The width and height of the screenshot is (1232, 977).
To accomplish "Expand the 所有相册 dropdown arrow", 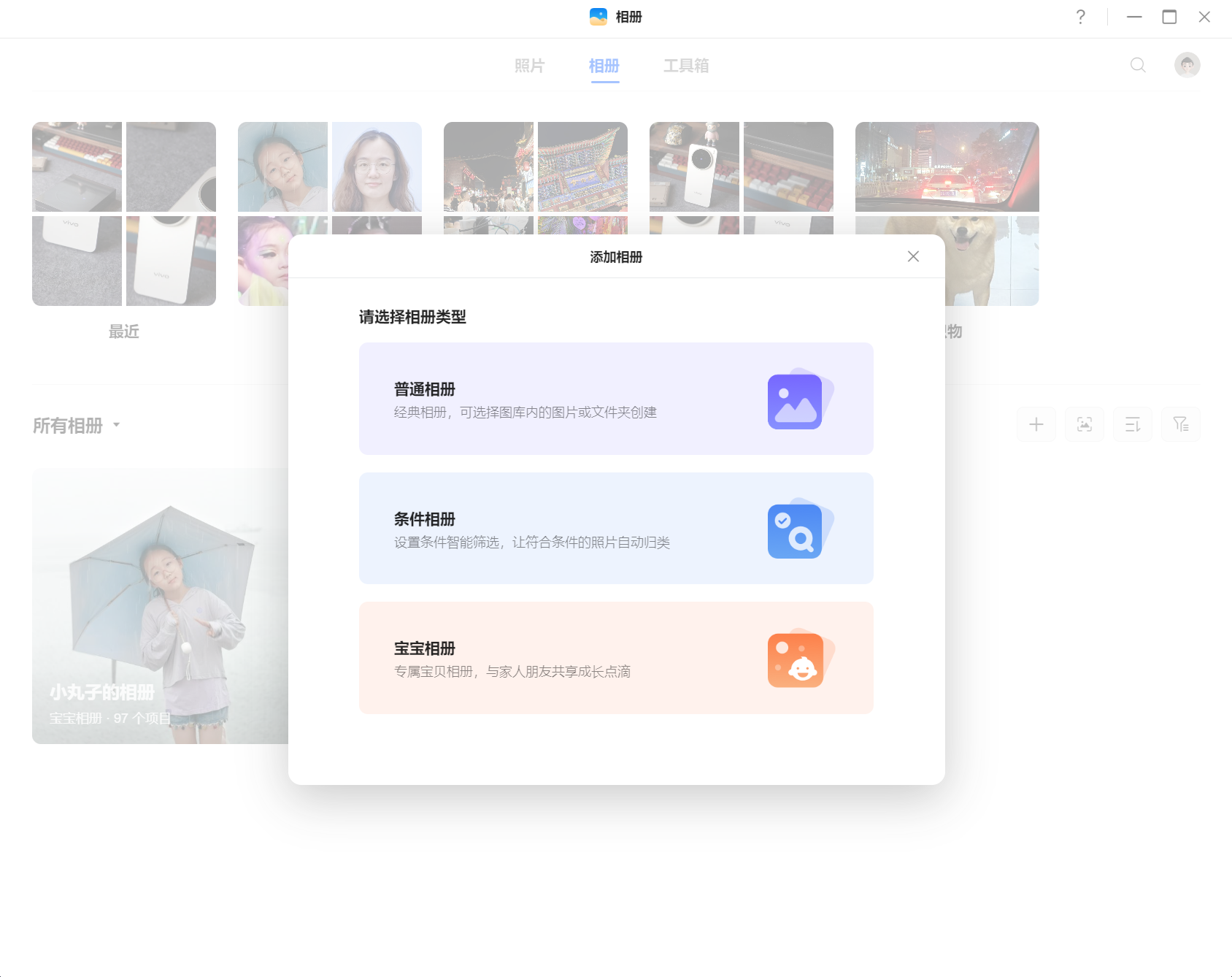I will tap(116, 424).
